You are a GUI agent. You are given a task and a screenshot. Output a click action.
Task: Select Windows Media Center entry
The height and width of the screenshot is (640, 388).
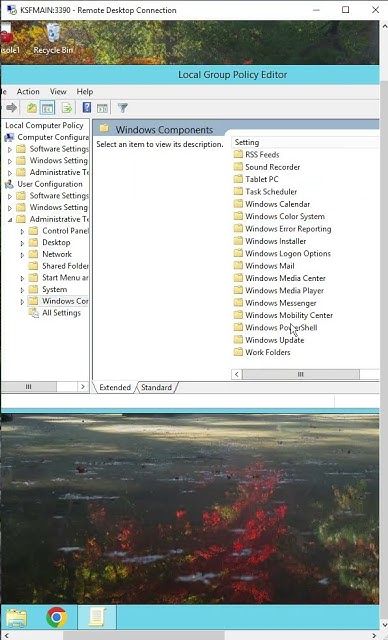click(285, 278)
